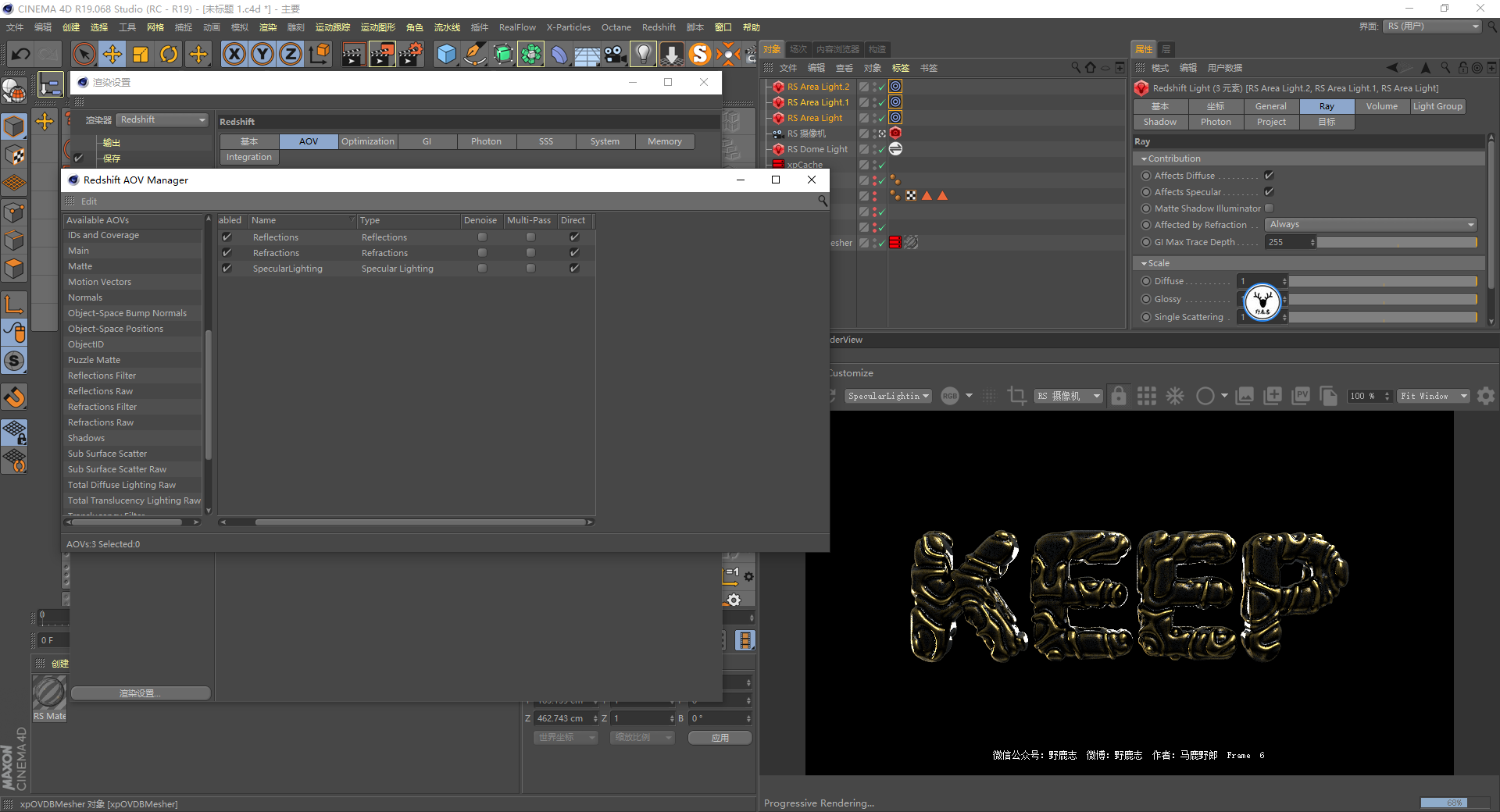The height and width of the screenshot is (812, 1500).
Task: Click Render View clapperboard icon
Action: 353,54
